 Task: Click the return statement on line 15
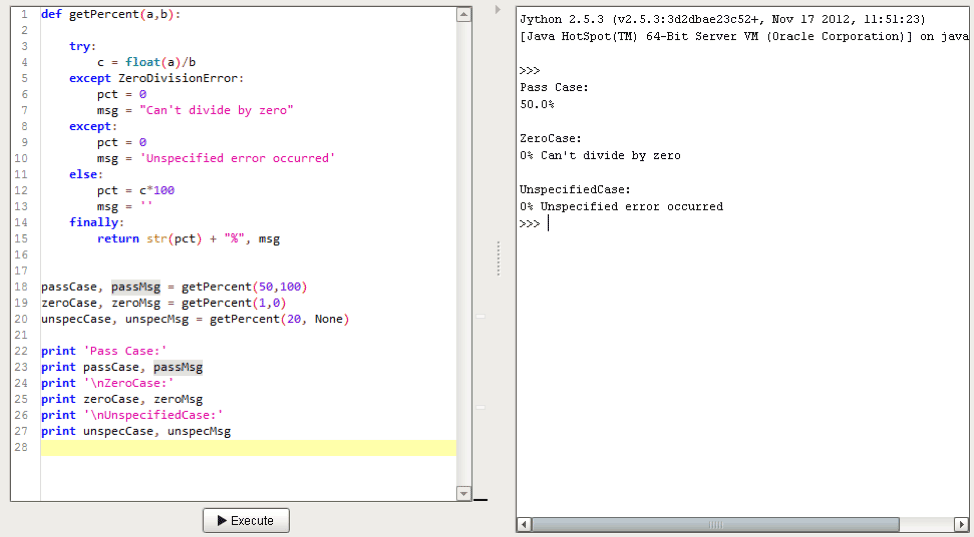tap(188, 239)
